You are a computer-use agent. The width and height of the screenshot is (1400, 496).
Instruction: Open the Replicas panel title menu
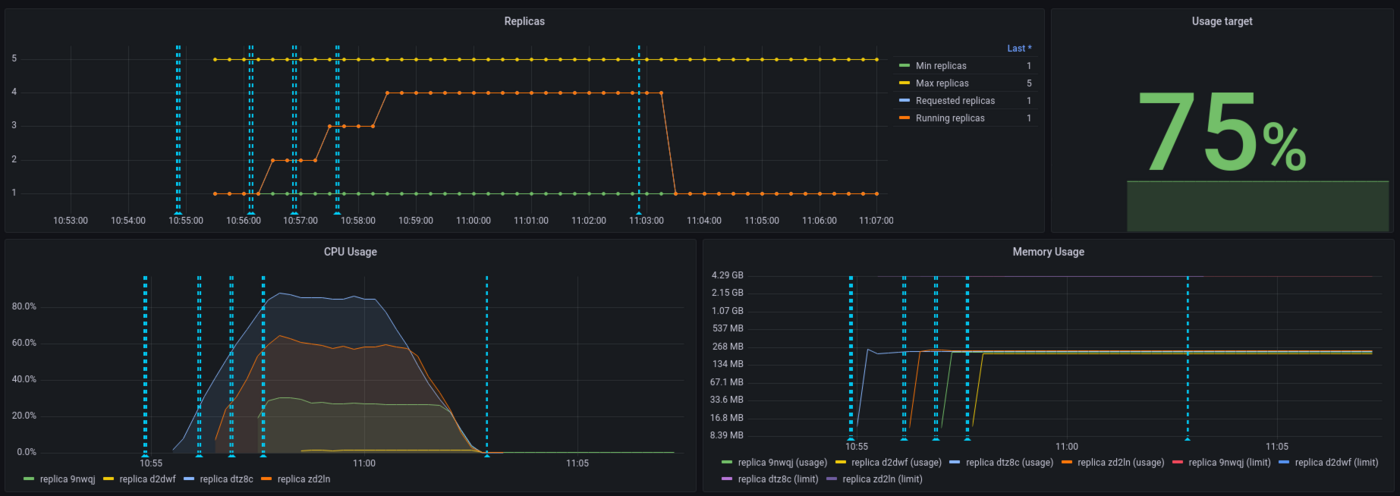click(525, 21)
